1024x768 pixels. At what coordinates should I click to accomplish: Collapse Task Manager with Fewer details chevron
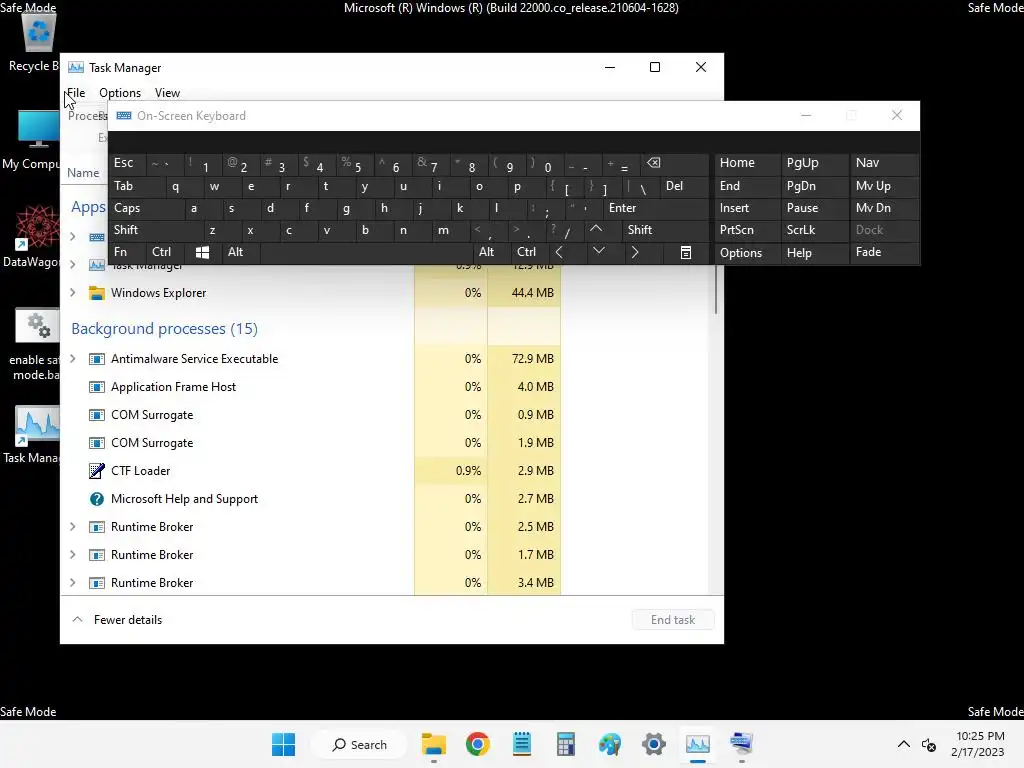pos(77,619)
